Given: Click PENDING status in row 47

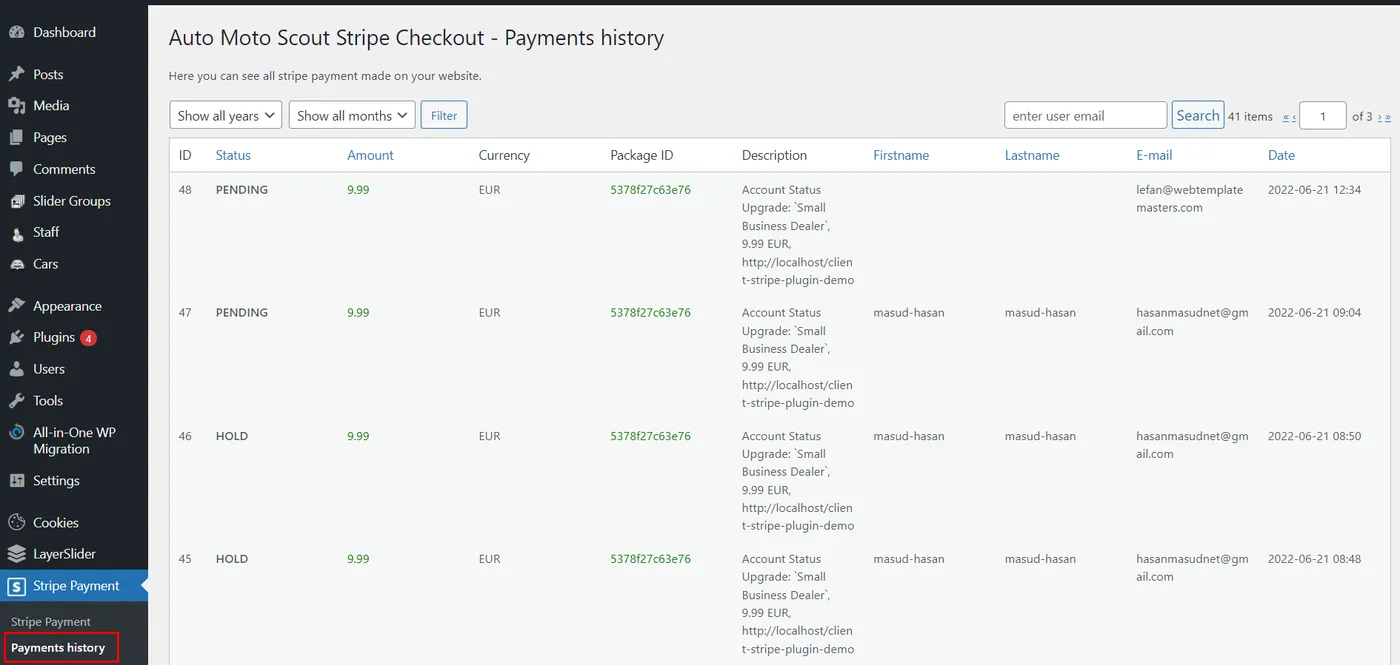Looking at the screenshot, I should tap(242, 313).
